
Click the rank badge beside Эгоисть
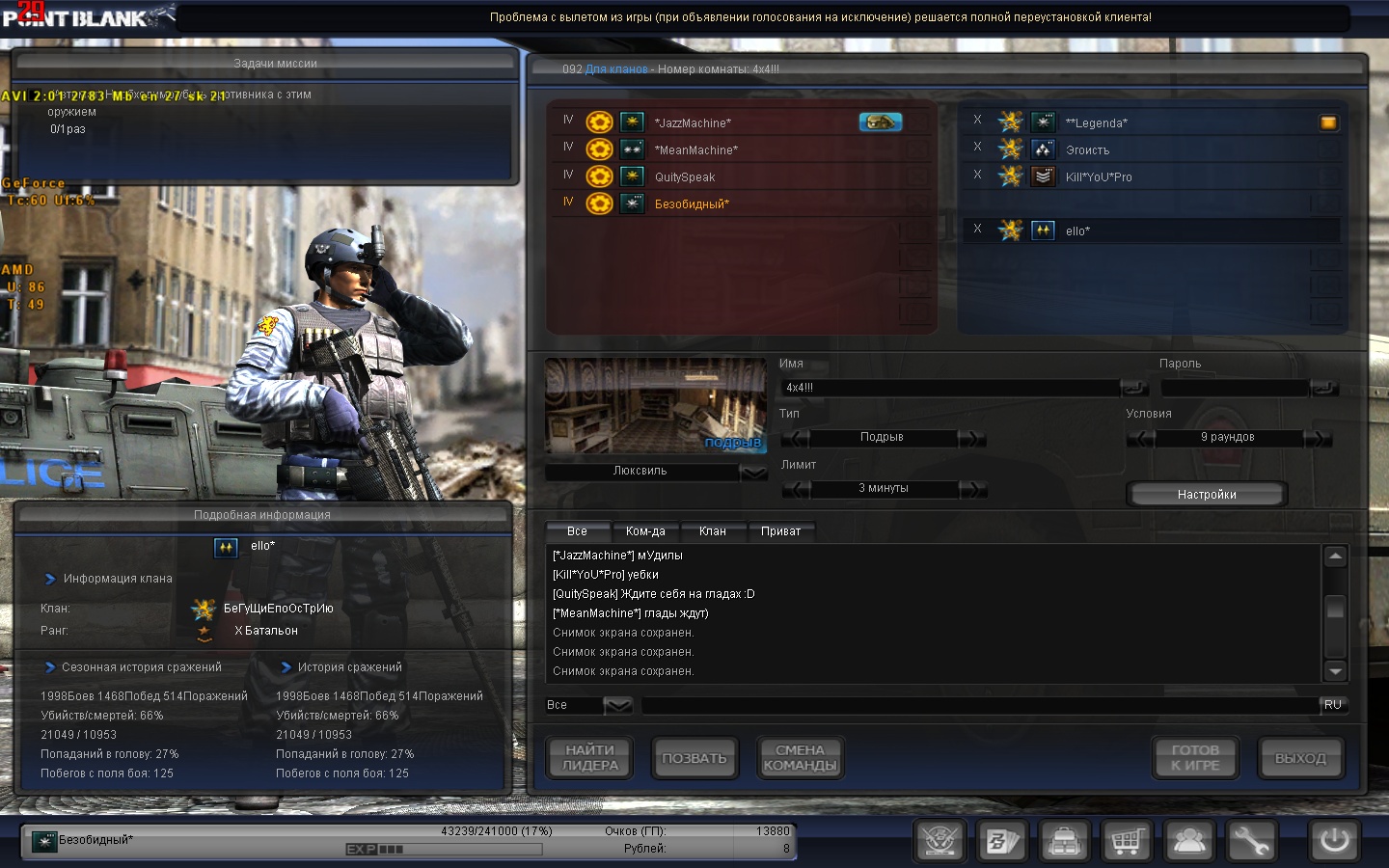(x=1043, y=149)
